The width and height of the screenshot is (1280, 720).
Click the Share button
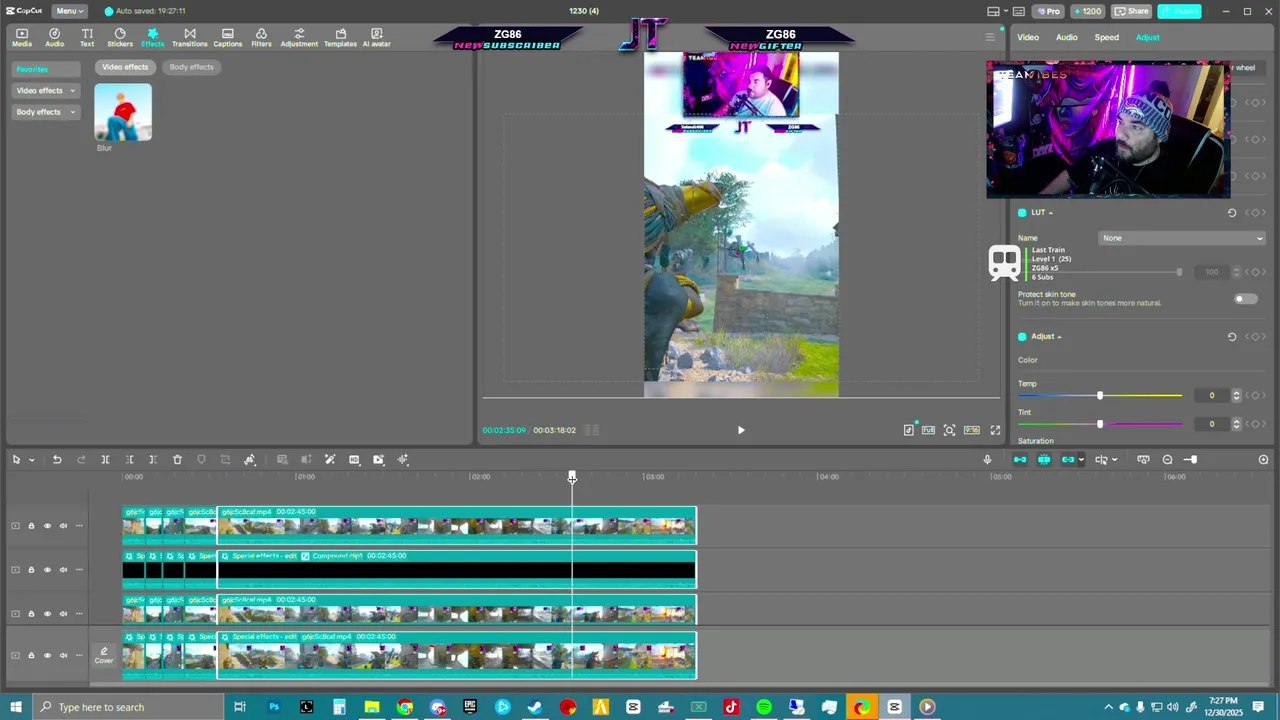coord(1132,11)
